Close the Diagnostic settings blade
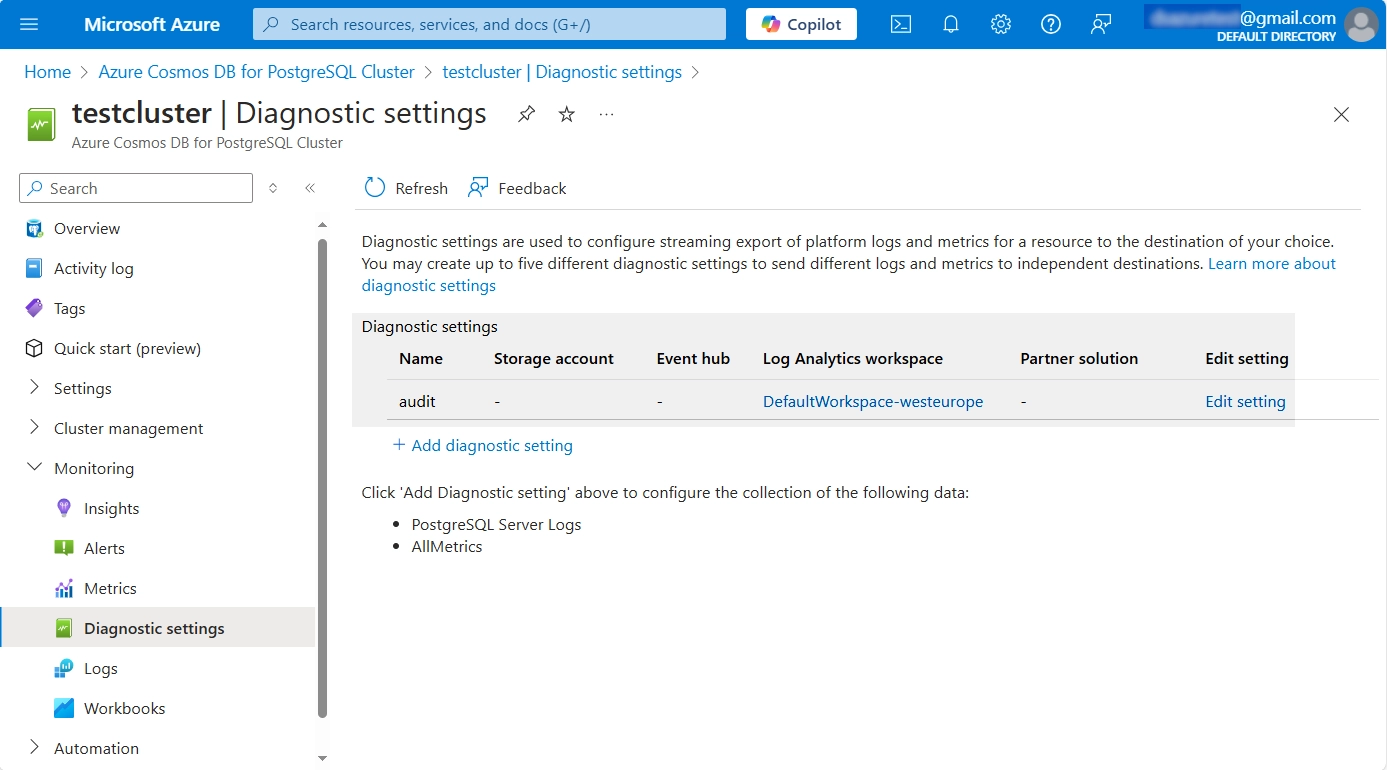 tap(1342, 114)
